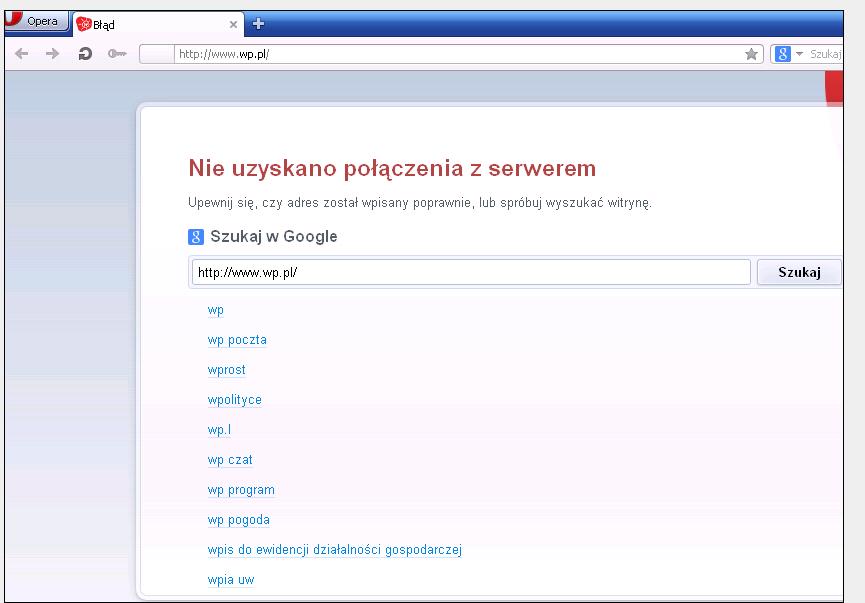Open the "wp" suggestion link
865x603 pixels.
pos(216,310)
